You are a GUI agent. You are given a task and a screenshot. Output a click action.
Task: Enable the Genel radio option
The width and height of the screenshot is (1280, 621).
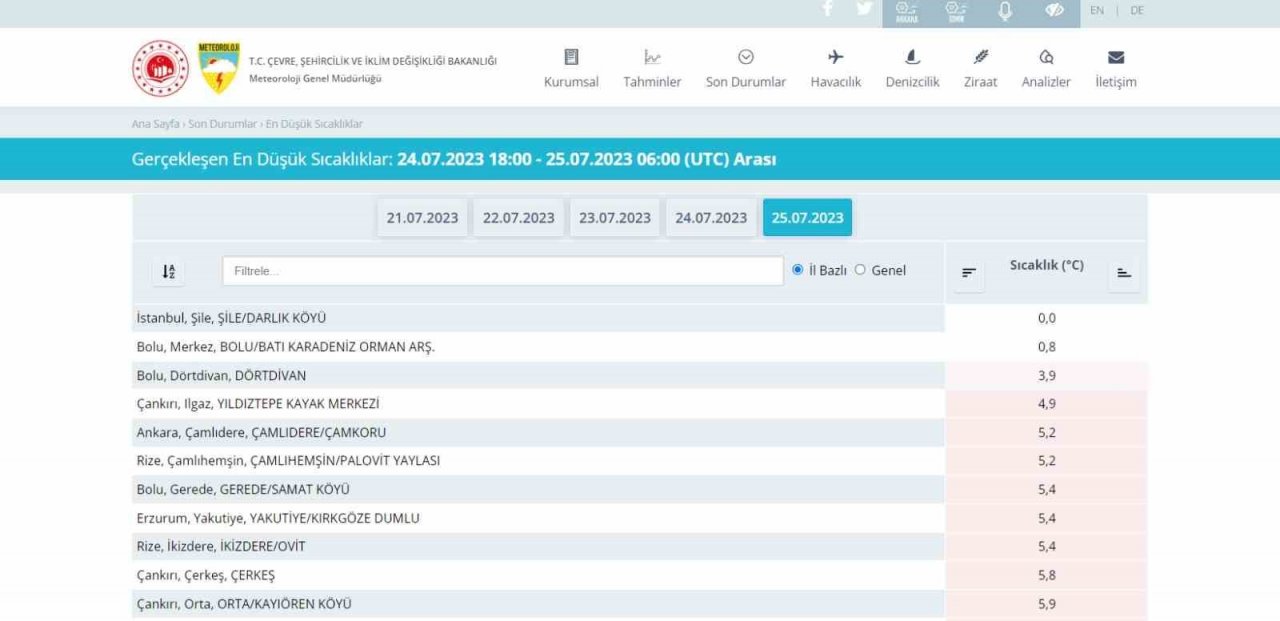point(859,270)
